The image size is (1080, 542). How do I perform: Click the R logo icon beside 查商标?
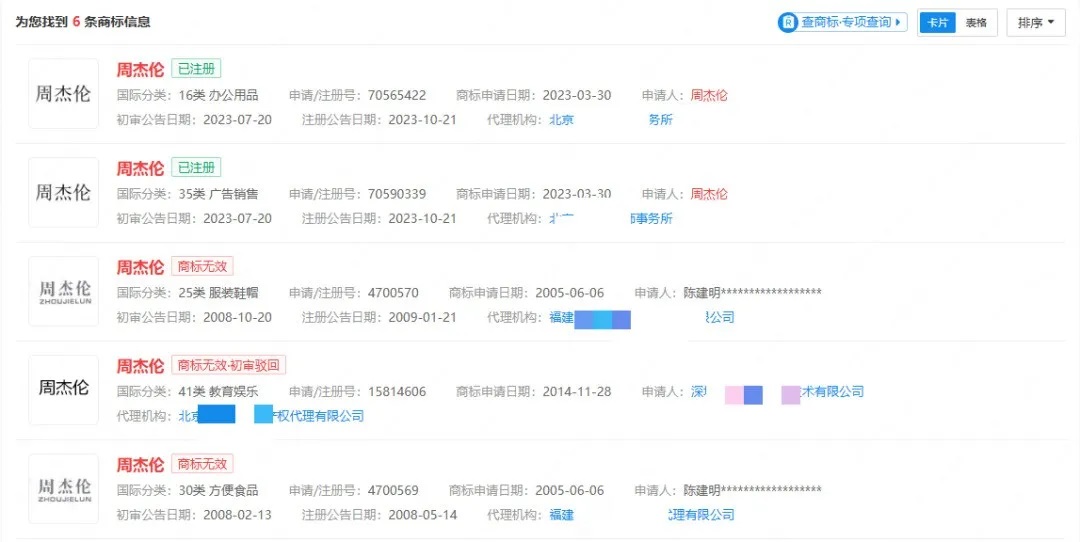[787, 22]
